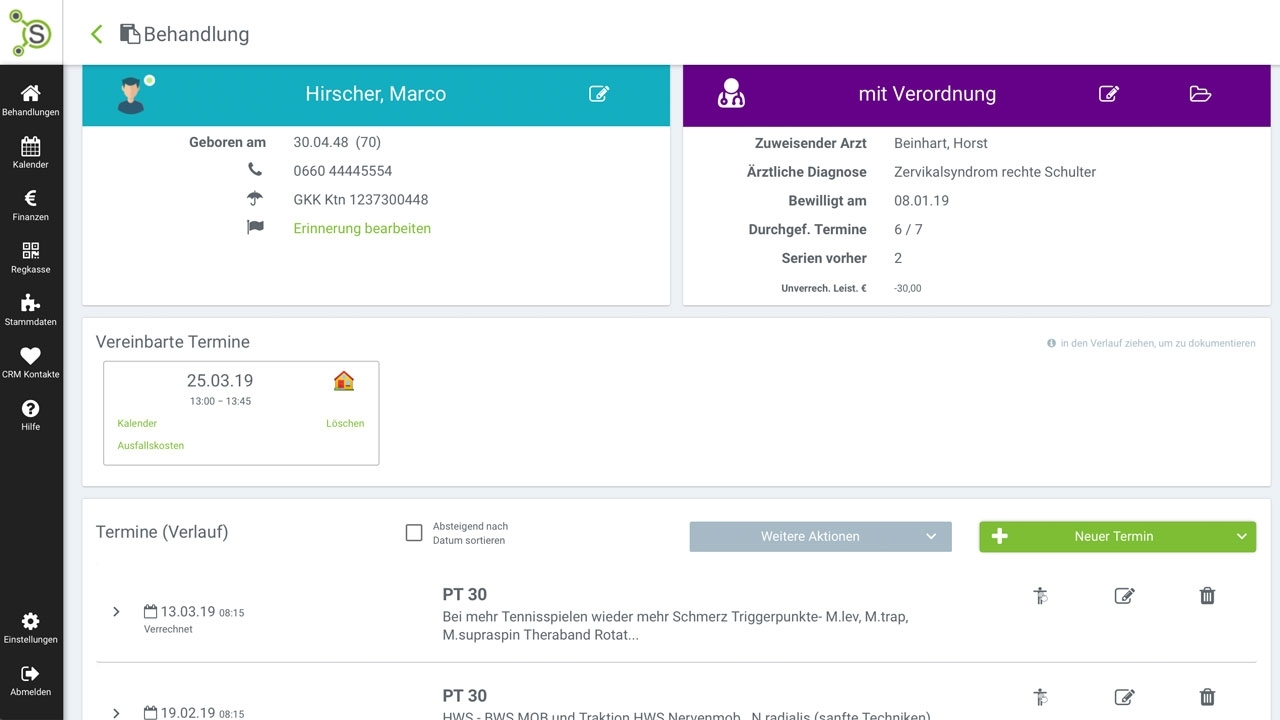Image resolution: width=1280 pixels, height=720 pixels.
Task: Open Kalender in the sidebar
Action: tap(31, 152)
